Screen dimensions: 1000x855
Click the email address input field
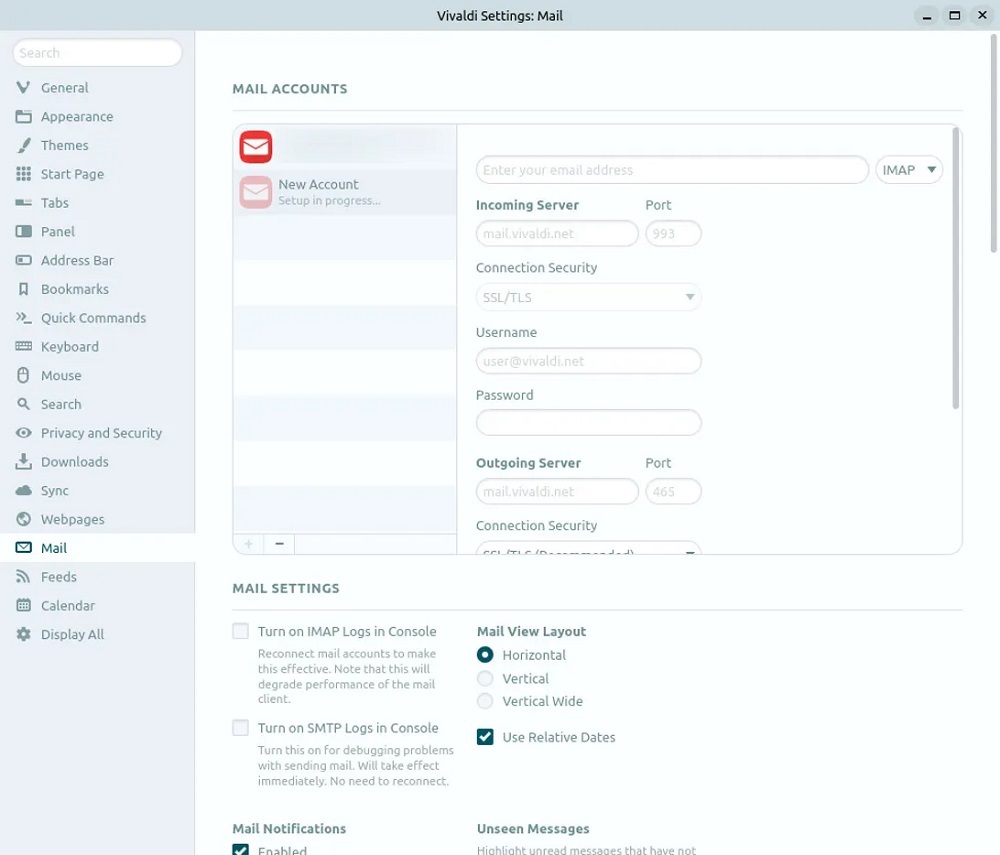(x=671, y=170)
